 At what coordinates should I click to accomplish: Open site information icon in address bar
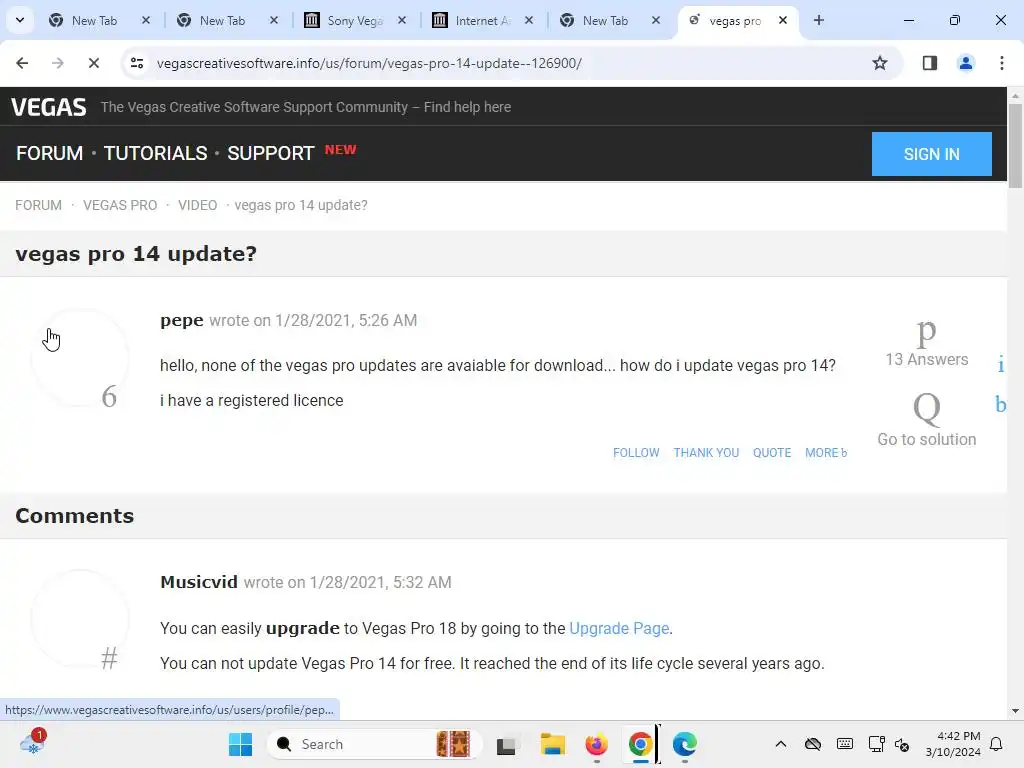(x=136, y=63)
